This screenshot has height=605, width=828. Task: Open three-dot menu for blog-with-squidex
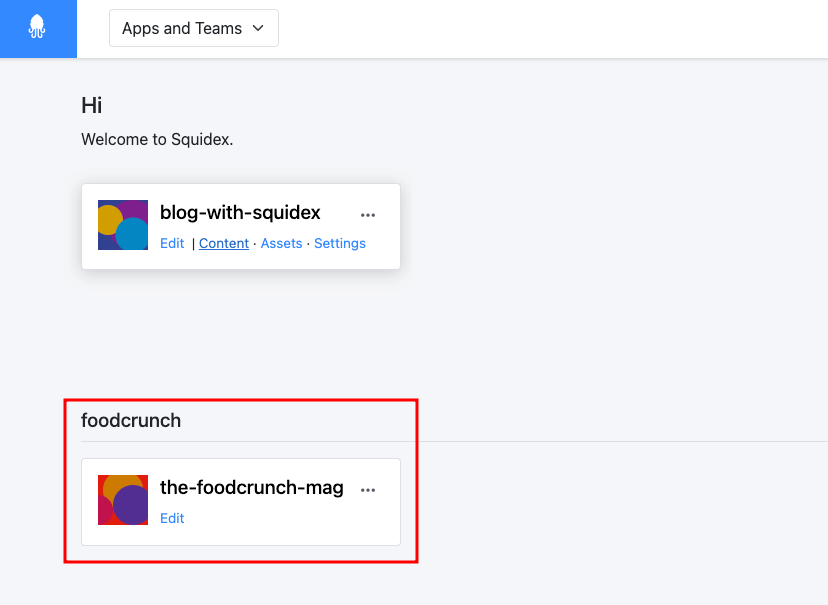(368, 215)
